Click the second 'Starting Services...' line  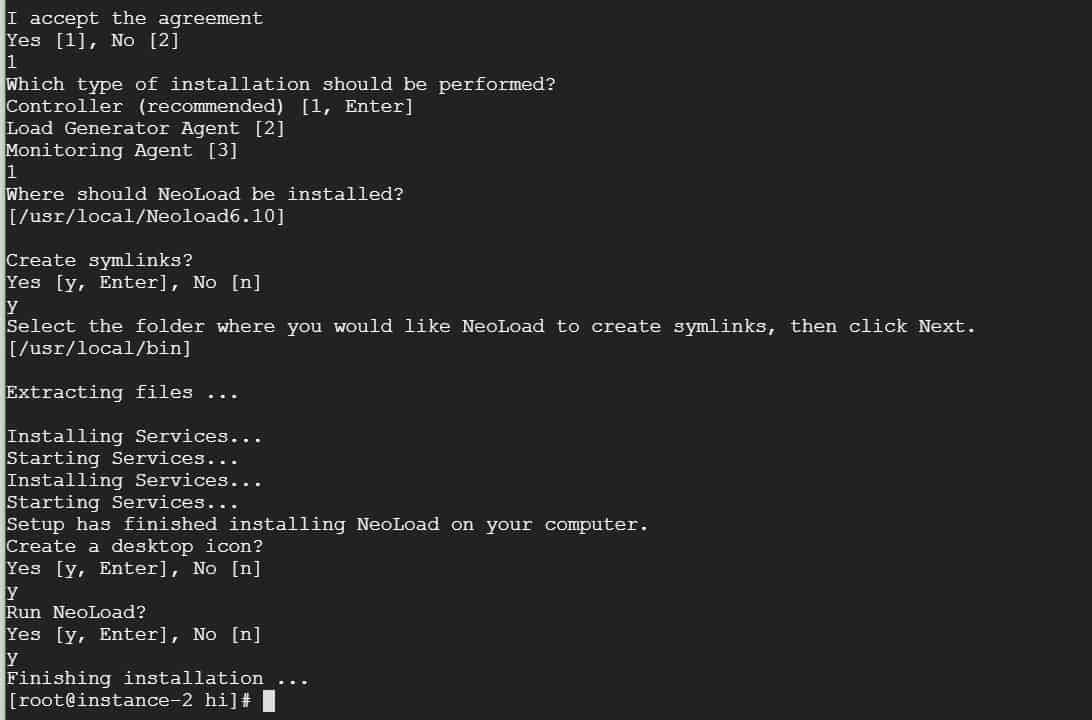point(123,503)
